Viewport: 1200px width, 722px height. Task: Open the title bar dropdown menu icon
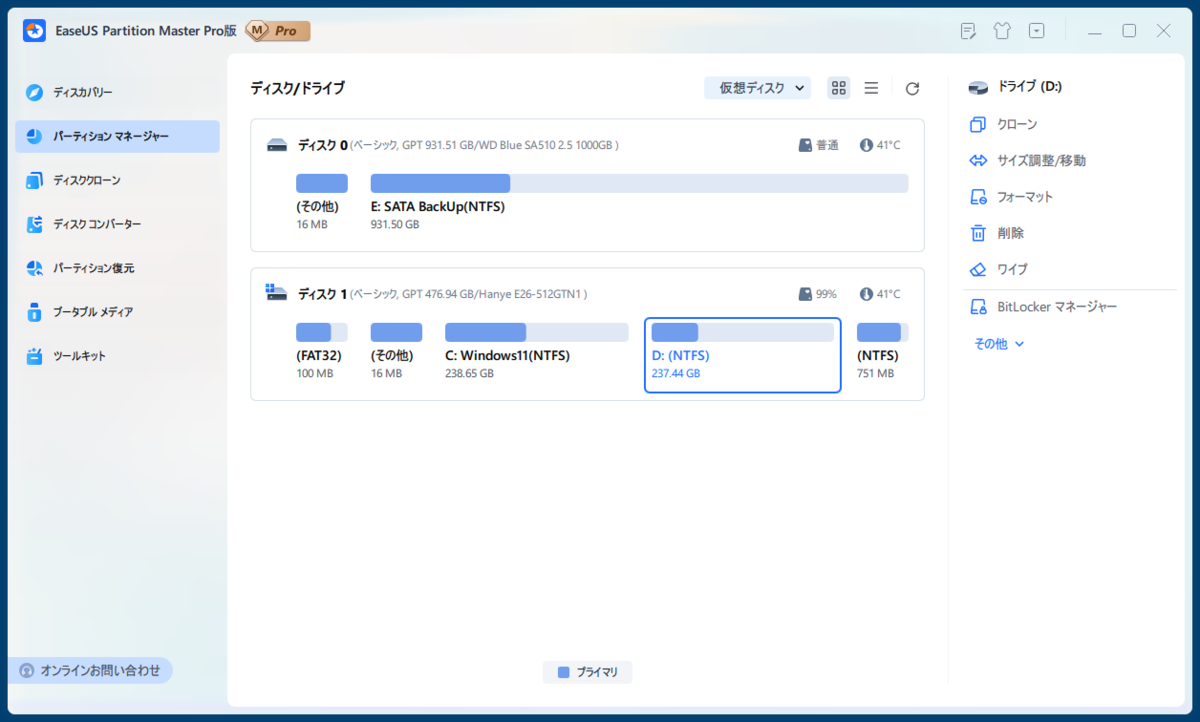(x=1037, y=31)
